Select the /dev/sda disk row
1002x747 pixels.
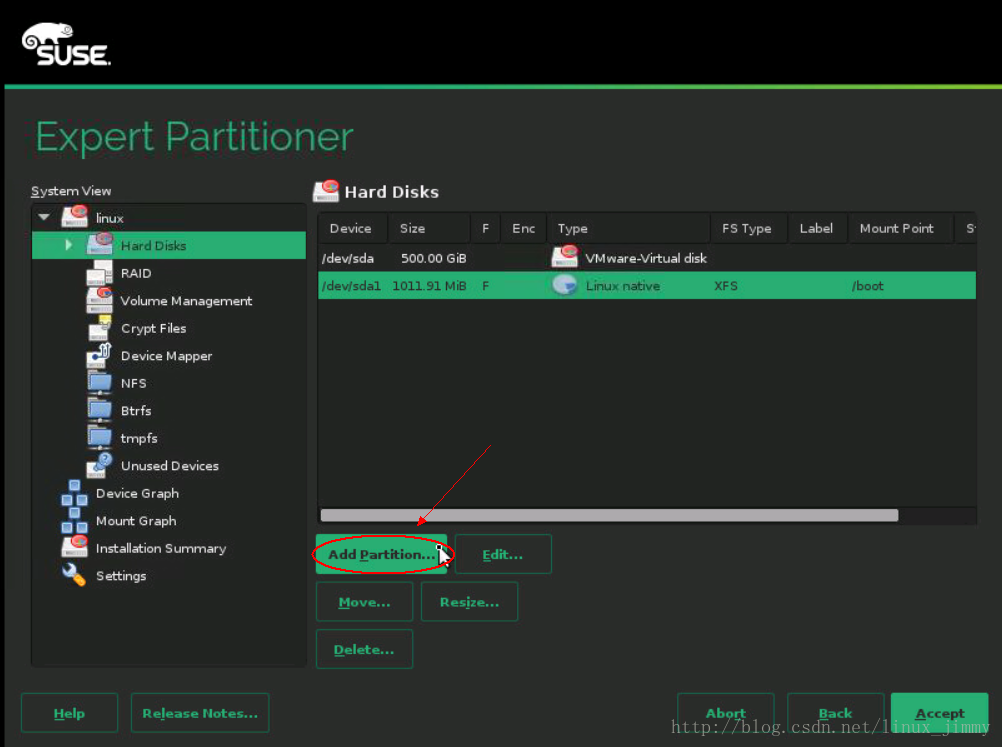coord(647,258)
